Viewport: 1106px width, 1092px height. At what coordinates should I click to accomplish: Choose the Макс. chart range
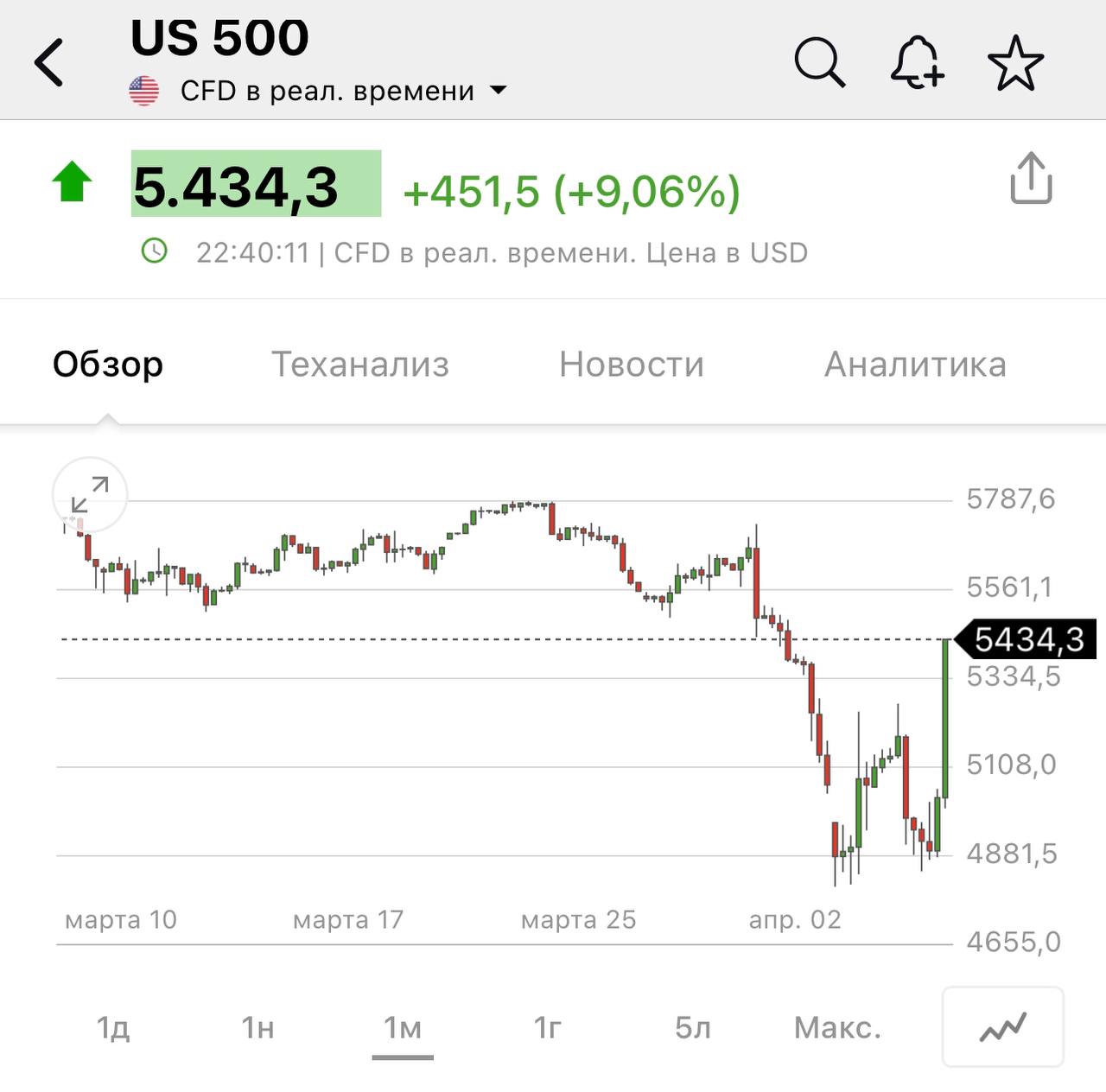837,1027
